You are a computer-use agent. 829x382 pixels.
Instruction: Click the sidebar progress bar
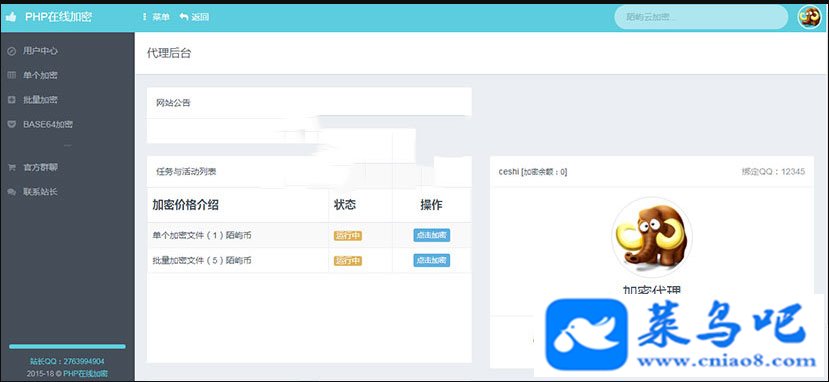click(67, 347)
